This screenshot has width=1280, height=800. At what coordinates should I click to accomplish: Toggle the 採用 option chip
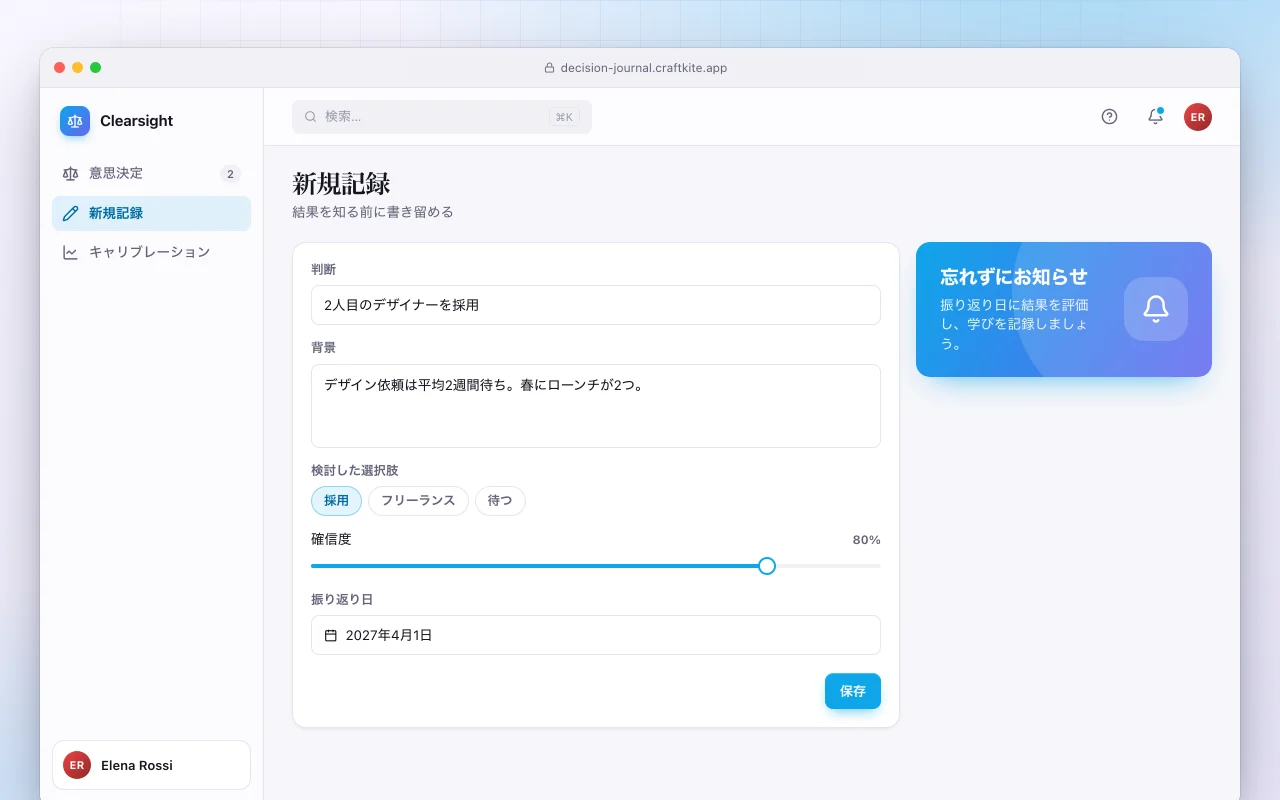(x=336, y=501)
